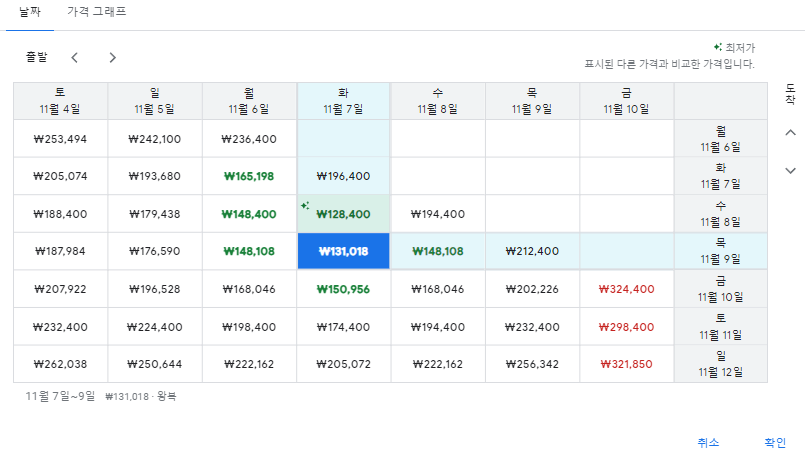
Task: Pick the lowest fare ₩128,400
Action: (x=343, y=214)
